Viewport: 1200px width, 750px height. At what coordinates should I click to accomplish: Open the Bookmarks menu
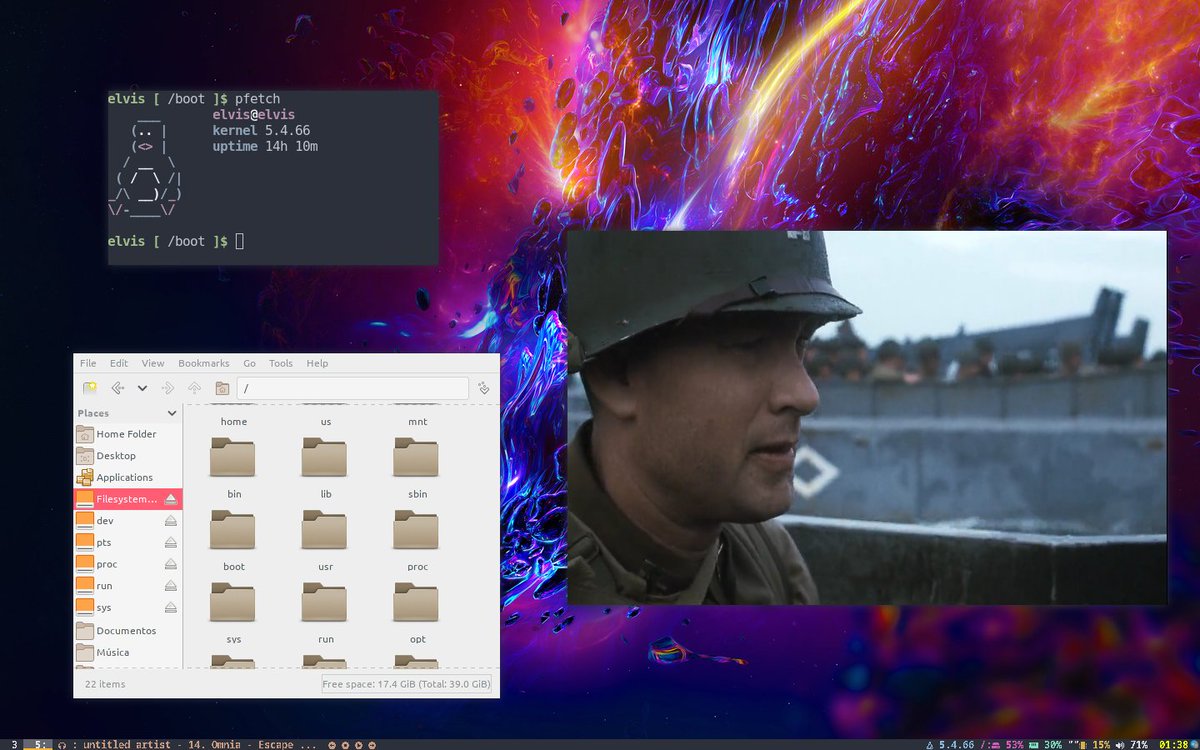[x=204, y=363]
